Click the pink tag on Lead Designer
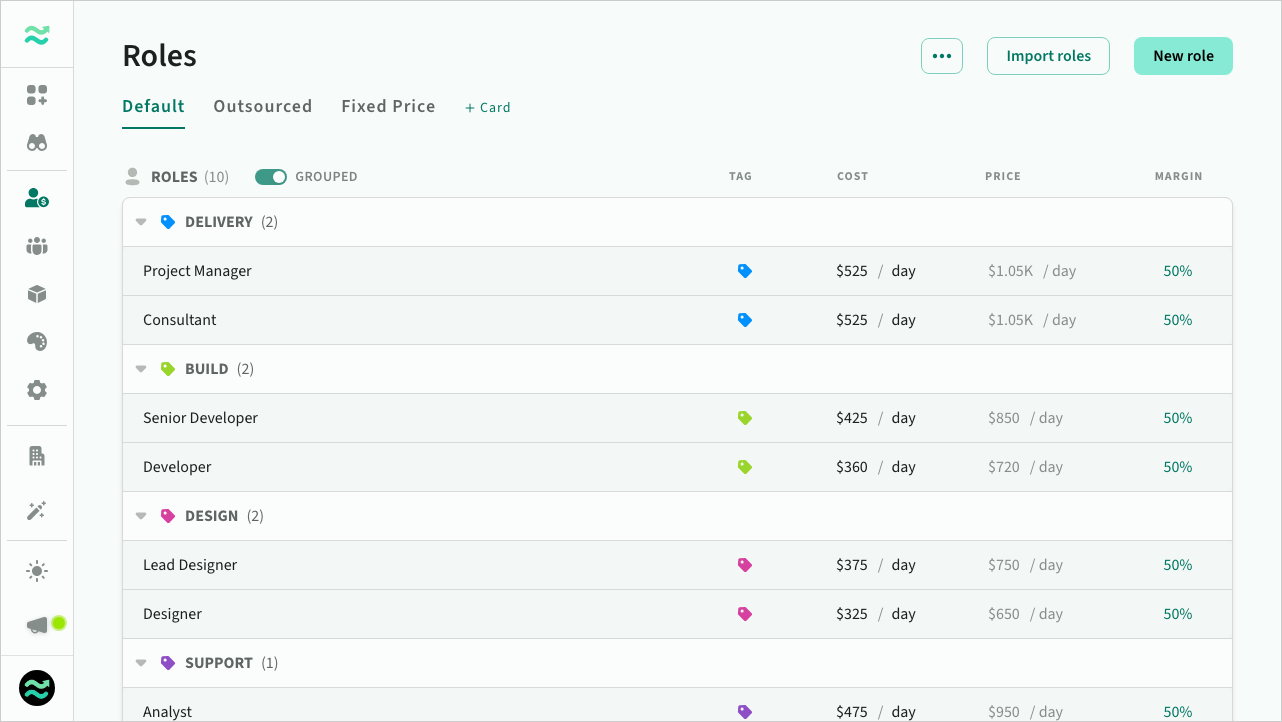This screenshot has height=722, width=1282. click(744, 565)
